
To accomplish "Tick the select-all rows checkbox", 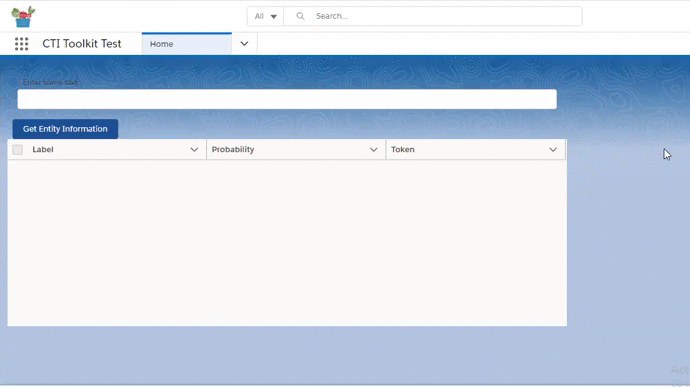I will pos(18,150).
